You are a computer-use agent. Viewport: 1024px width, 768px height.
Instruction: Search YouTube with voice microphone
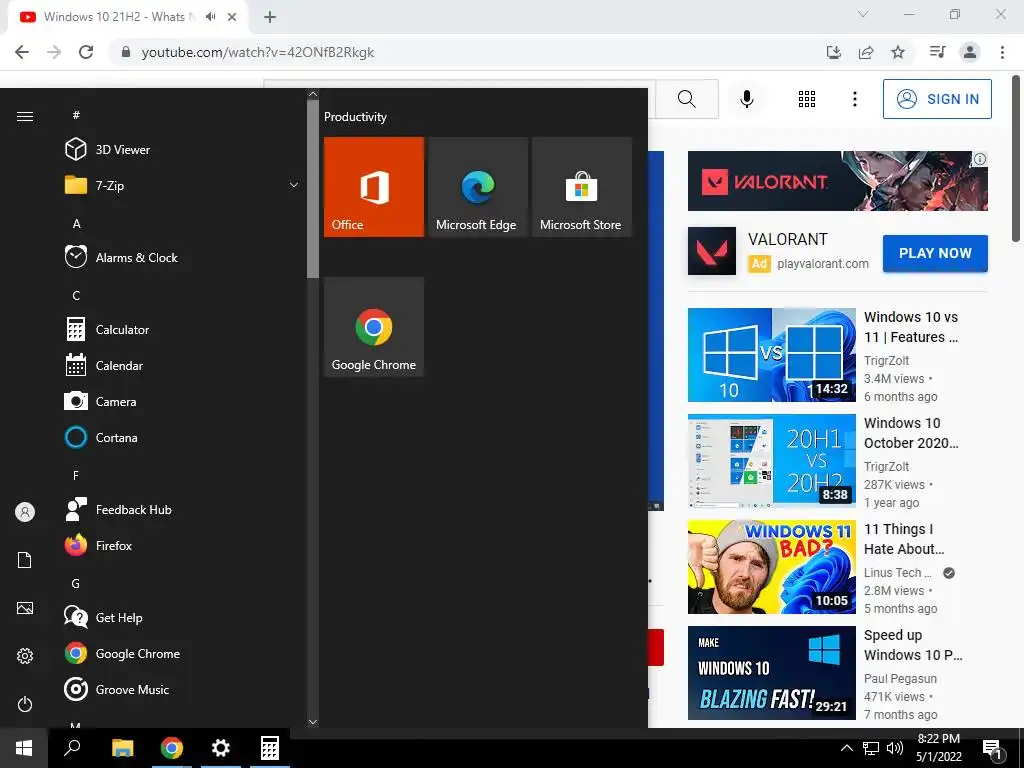click(x=746, y=99)
